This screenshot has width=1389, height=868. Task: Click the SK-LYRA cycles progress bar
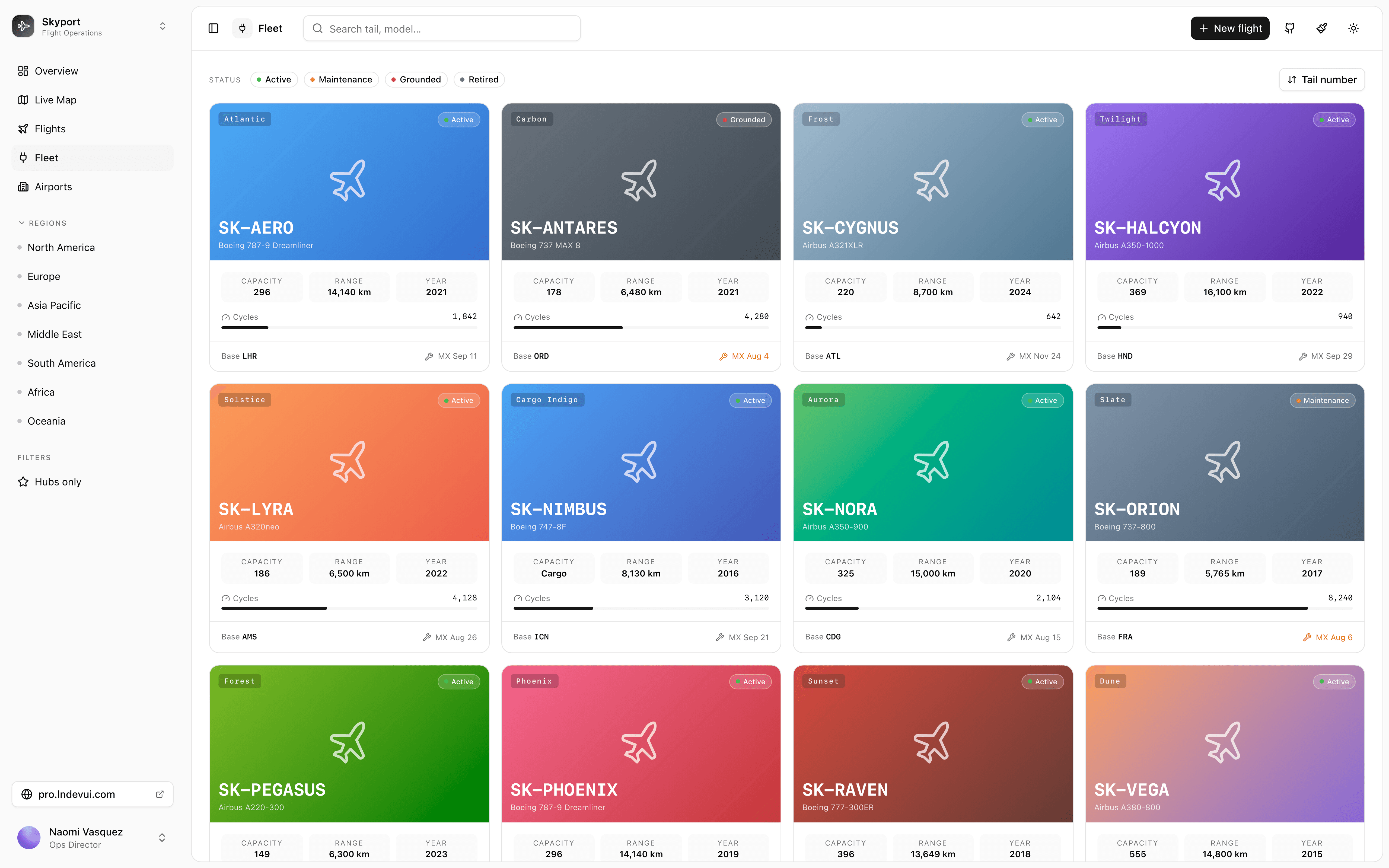click(349, 608)
